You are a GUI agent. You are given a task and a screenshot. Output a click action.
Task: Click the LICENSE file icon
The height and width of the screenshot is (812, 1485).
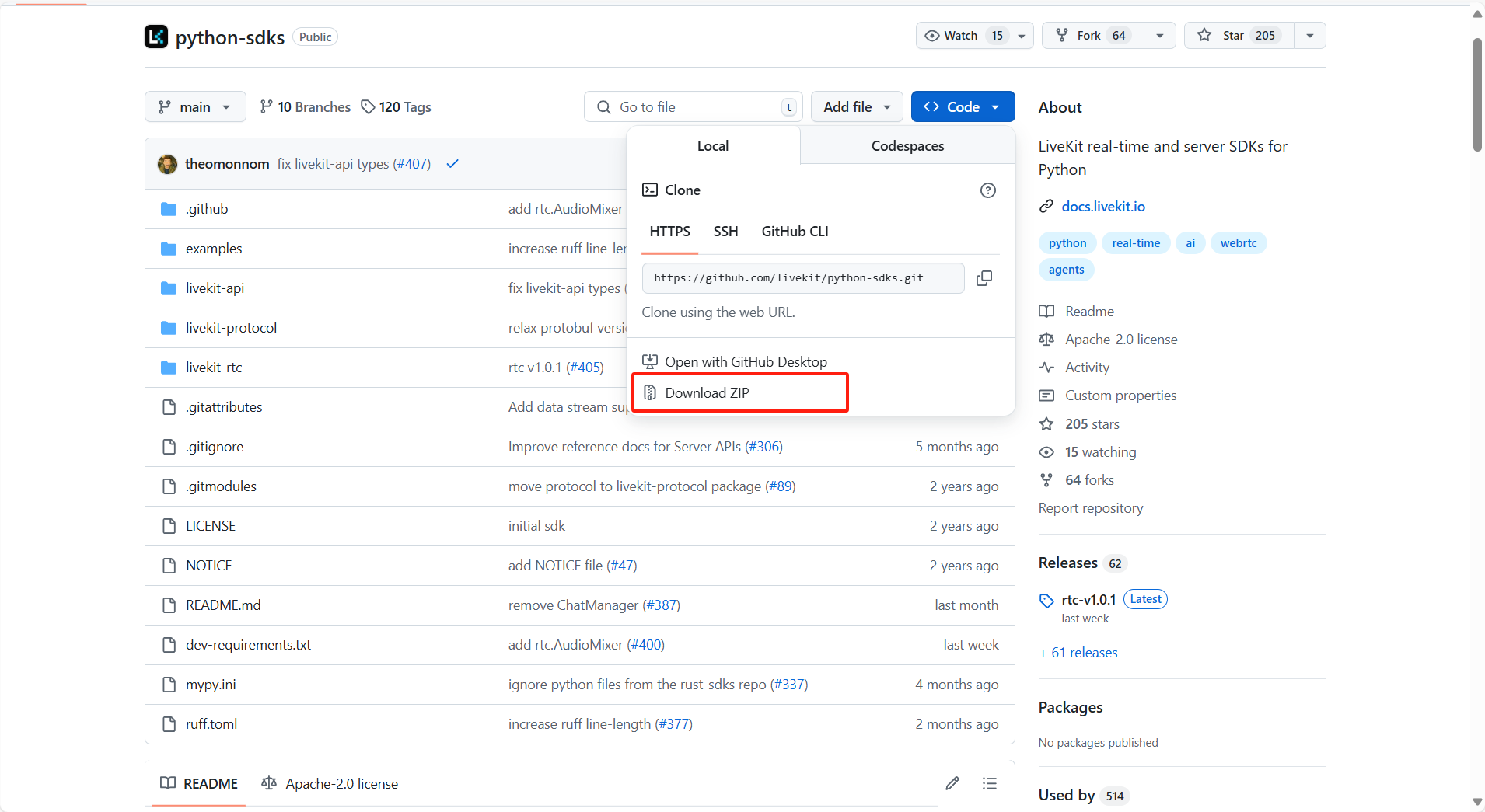[169, 526]
